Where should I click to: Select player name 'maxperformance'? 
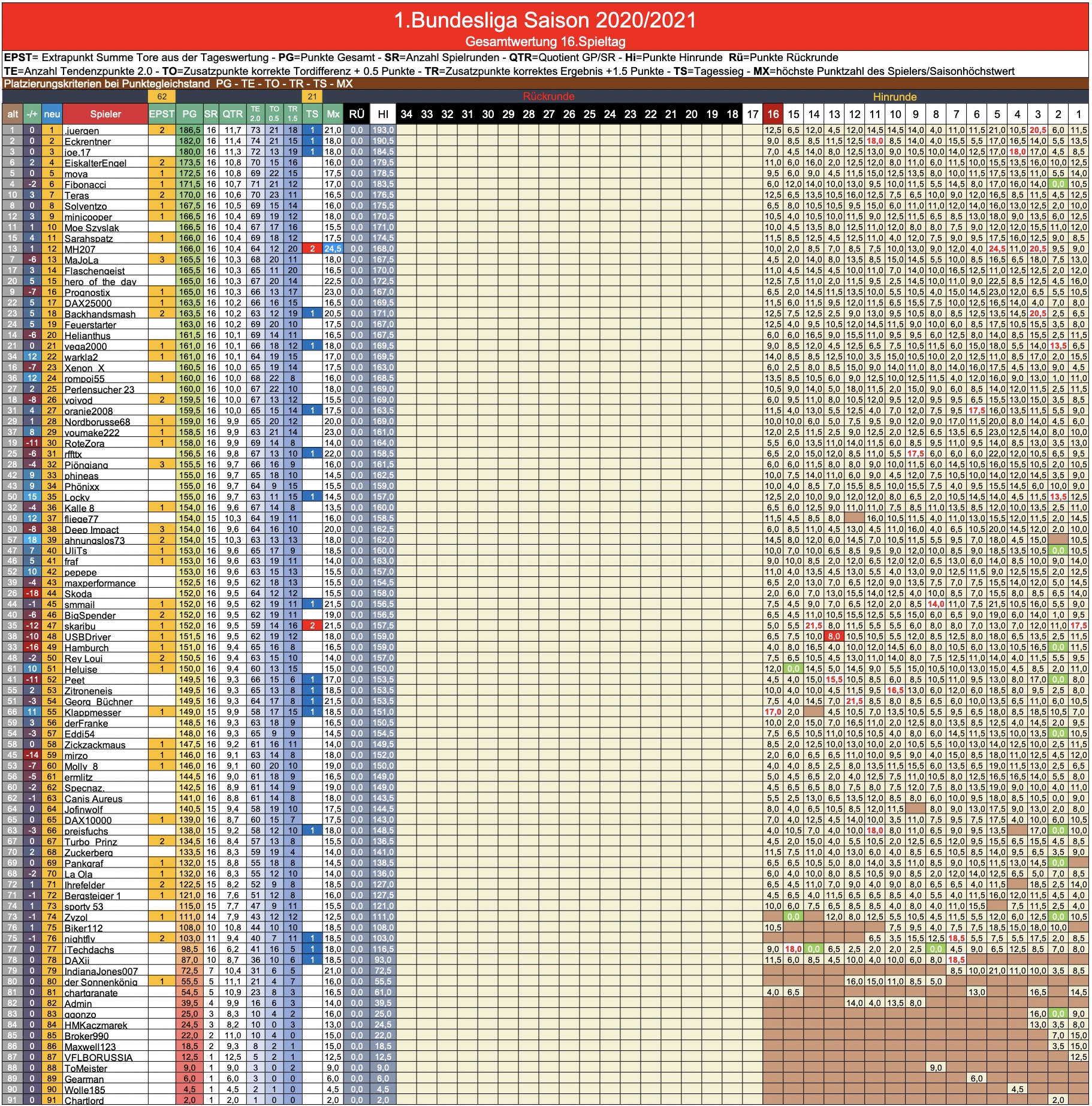pyautogui.click(x=100, y=583)
